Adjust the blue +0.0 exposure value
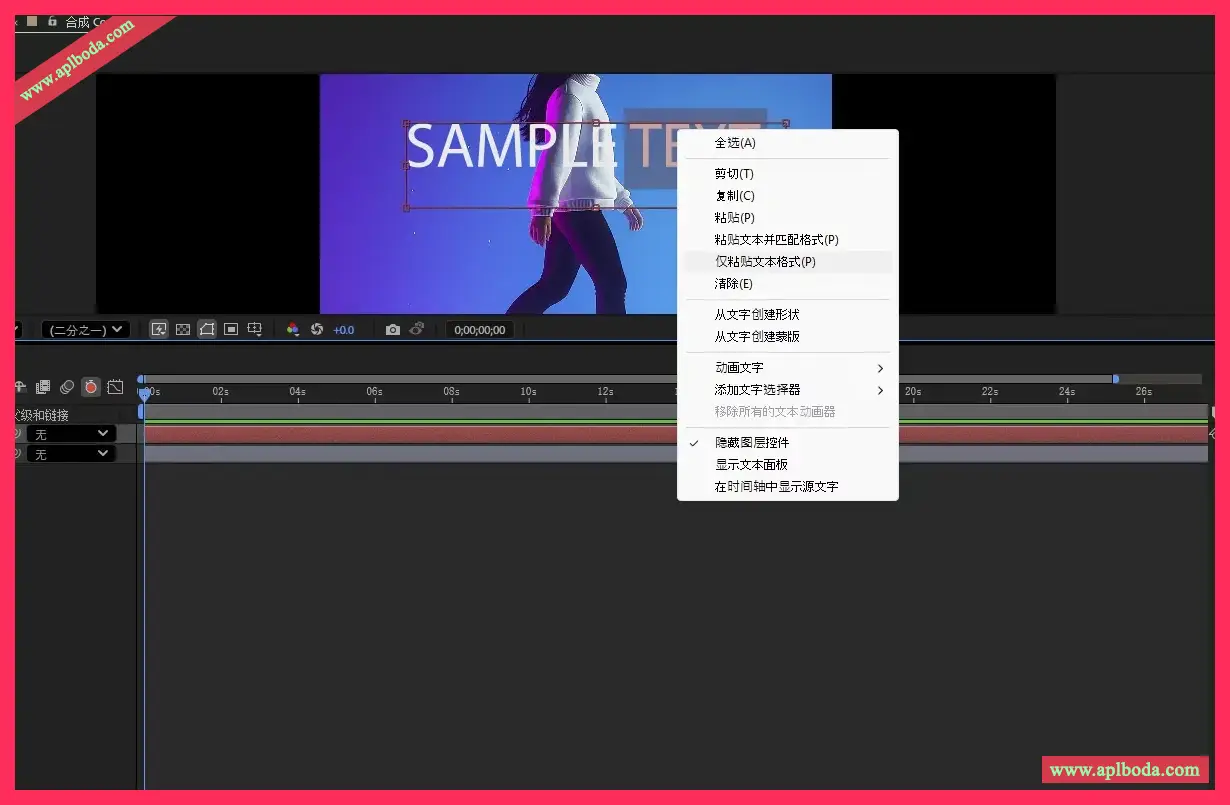 (x=344, y=329)
